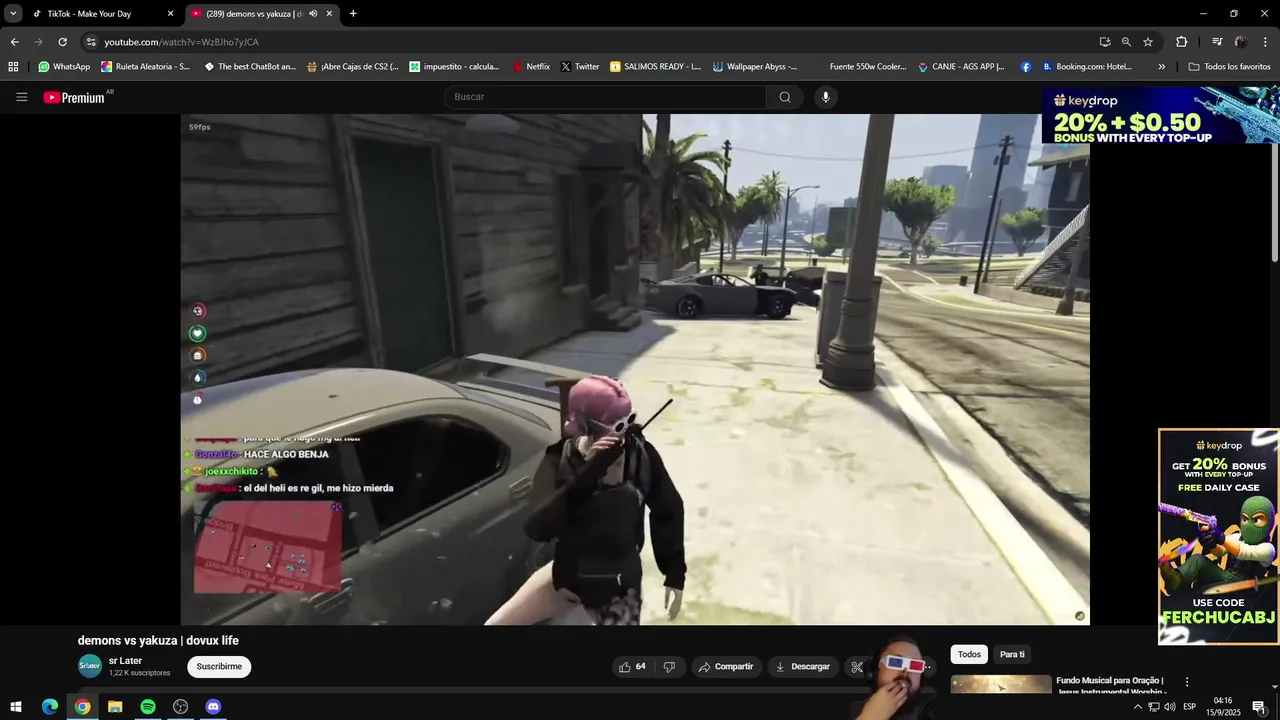Screen dimensions: 1280x720
Task: Open the Wallpaper Abyss bookmark
Action: tap(755, 67)
